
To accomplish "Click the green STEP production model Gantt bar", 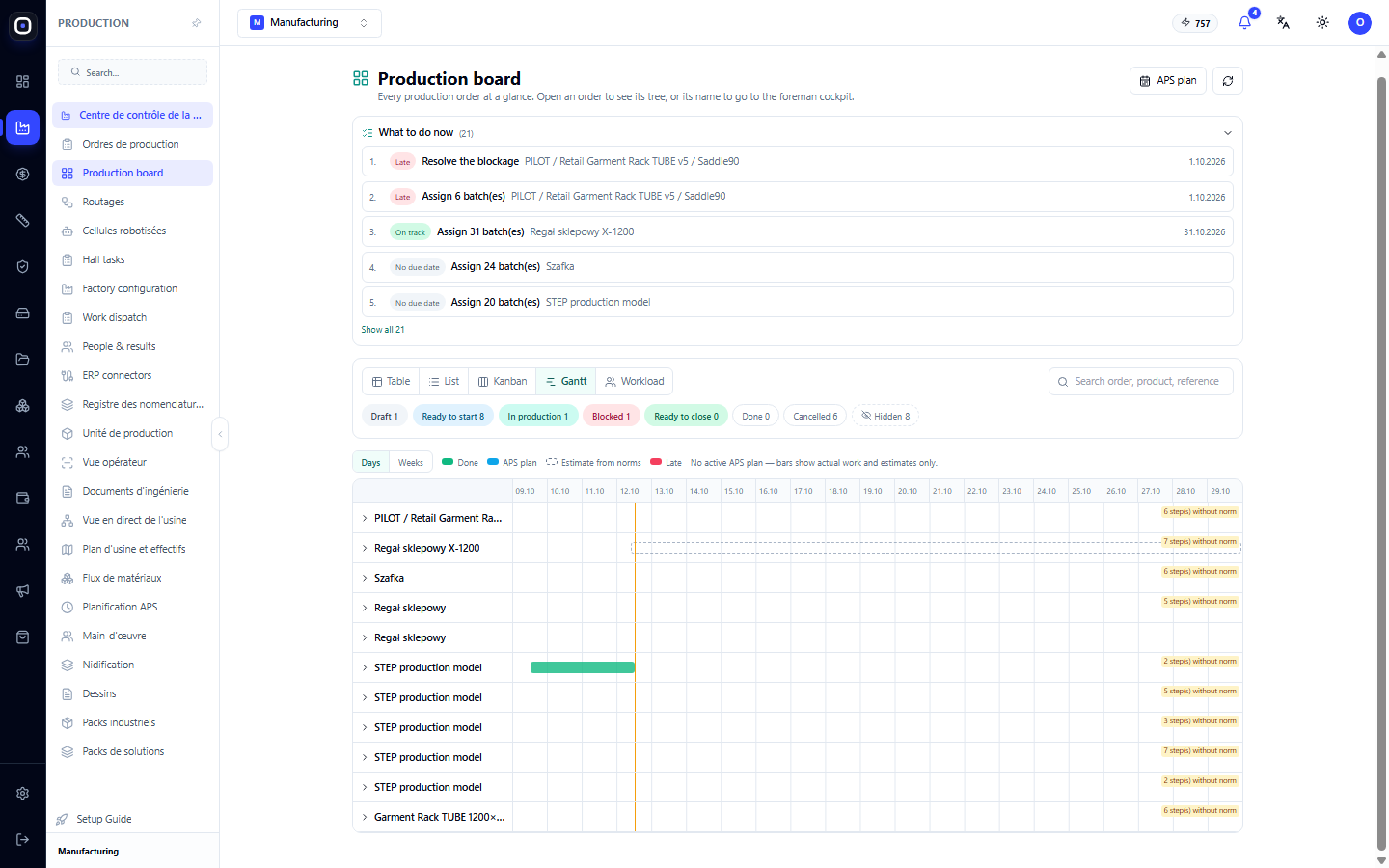I will tap(583, 667).
